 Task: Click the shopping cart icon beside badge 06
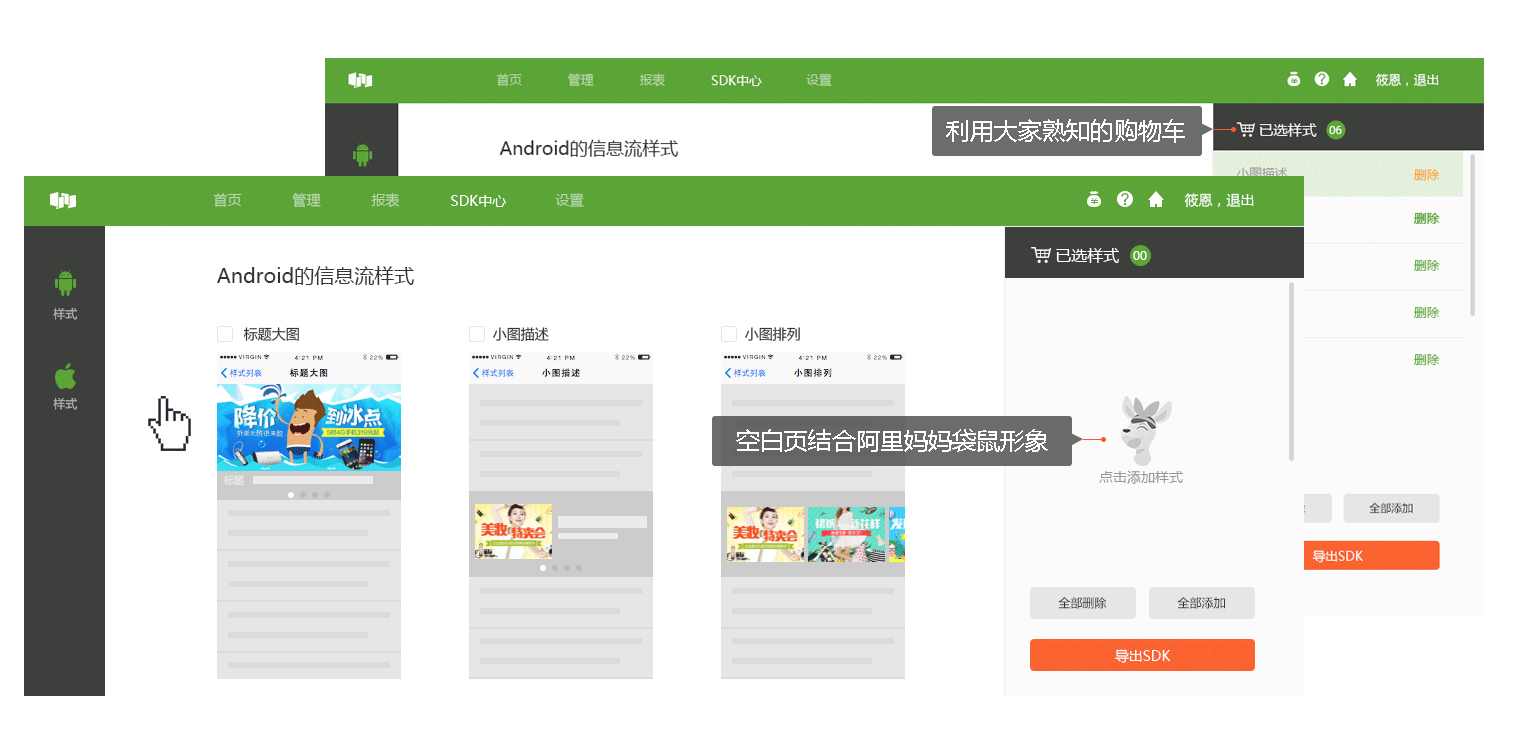pyautogui.click(x=1245, y=130)
